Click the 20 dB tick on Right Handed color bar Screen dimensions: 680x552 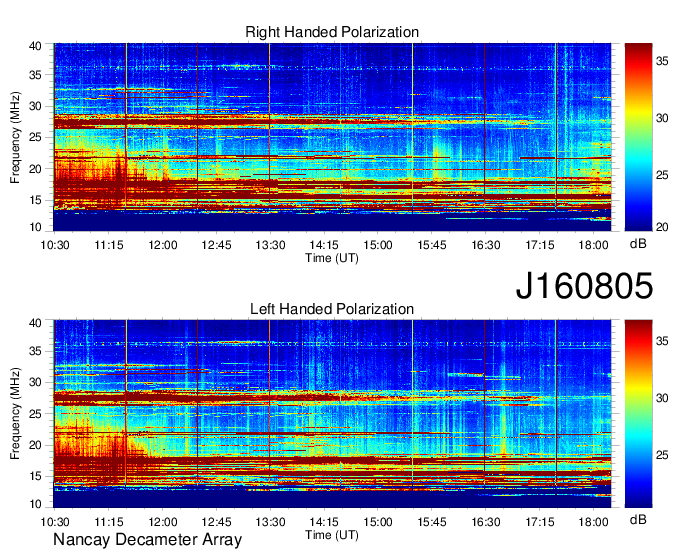(662, 227)
